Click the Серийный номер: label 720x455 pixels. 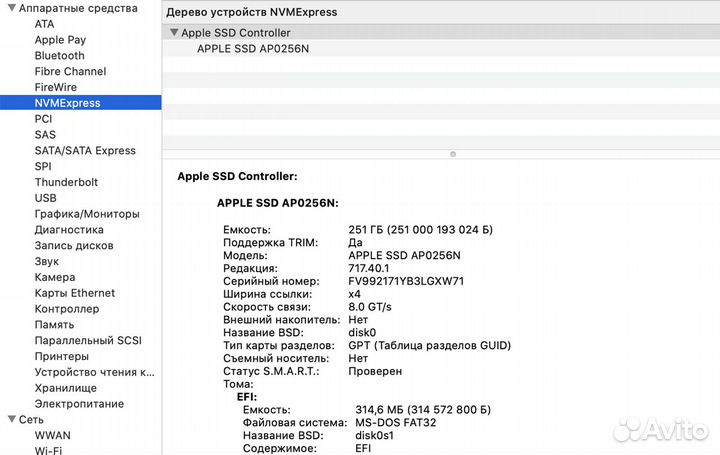click(x=271, y=281)
